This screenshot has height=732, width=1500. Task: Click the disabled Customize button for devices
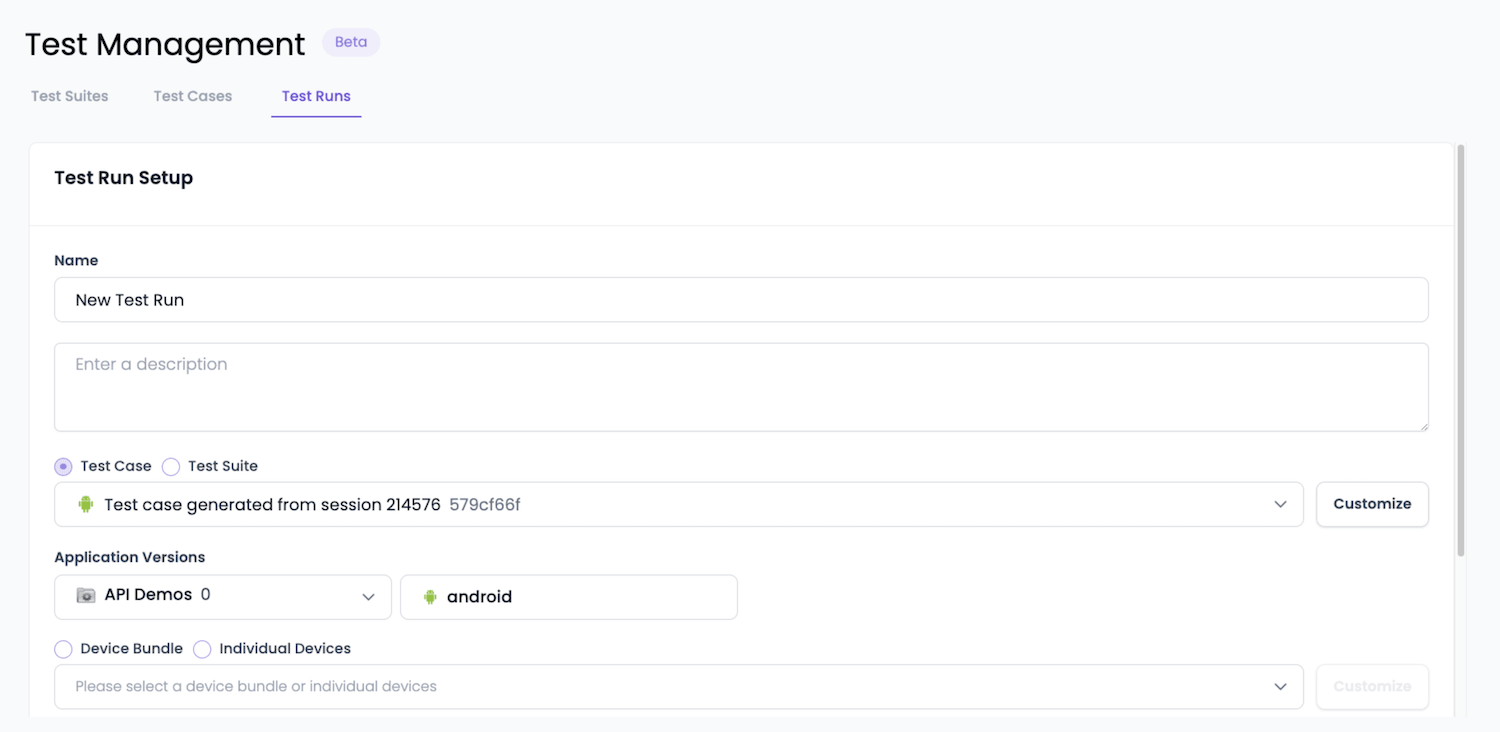coord(1372,687)
